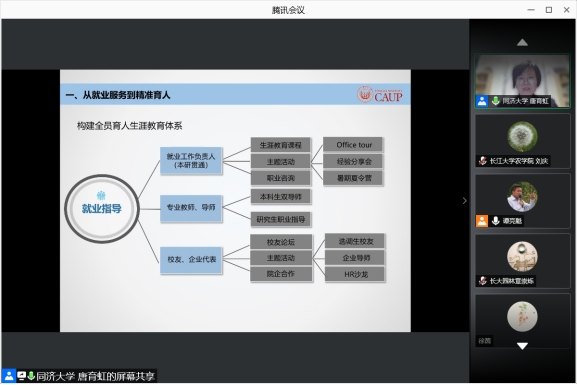Screen dimensions: 577x385
Task: Click 同济大学 唐育虹 green microphone icon
Action: [x=496, y=100]
